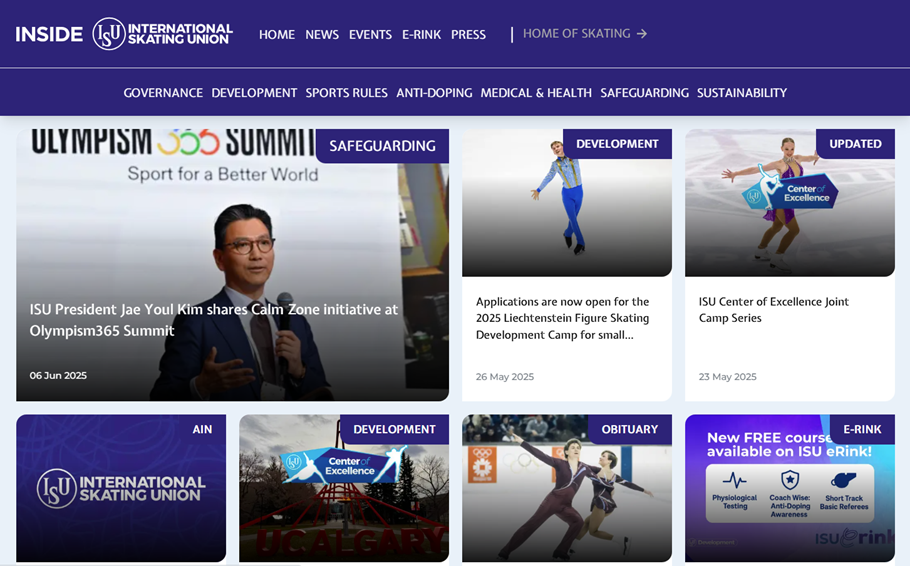Open the ANTI-DOPING section
The height and width of the screenshot is (566, 910).
point(434,93)
